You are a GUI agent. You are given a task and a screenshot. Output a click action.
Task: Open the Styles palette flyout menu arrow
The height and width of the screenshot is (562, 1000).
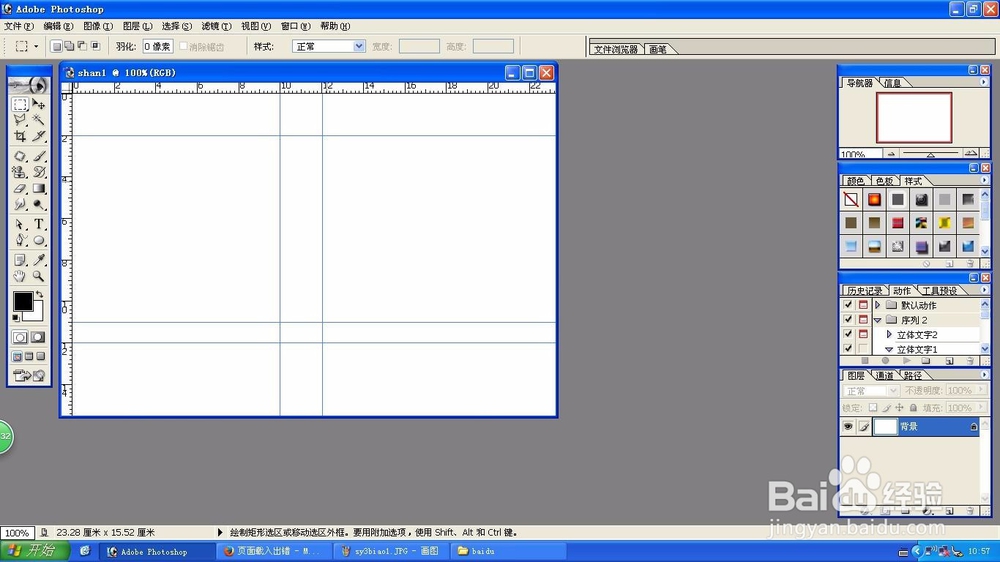(x=984, y=180)
